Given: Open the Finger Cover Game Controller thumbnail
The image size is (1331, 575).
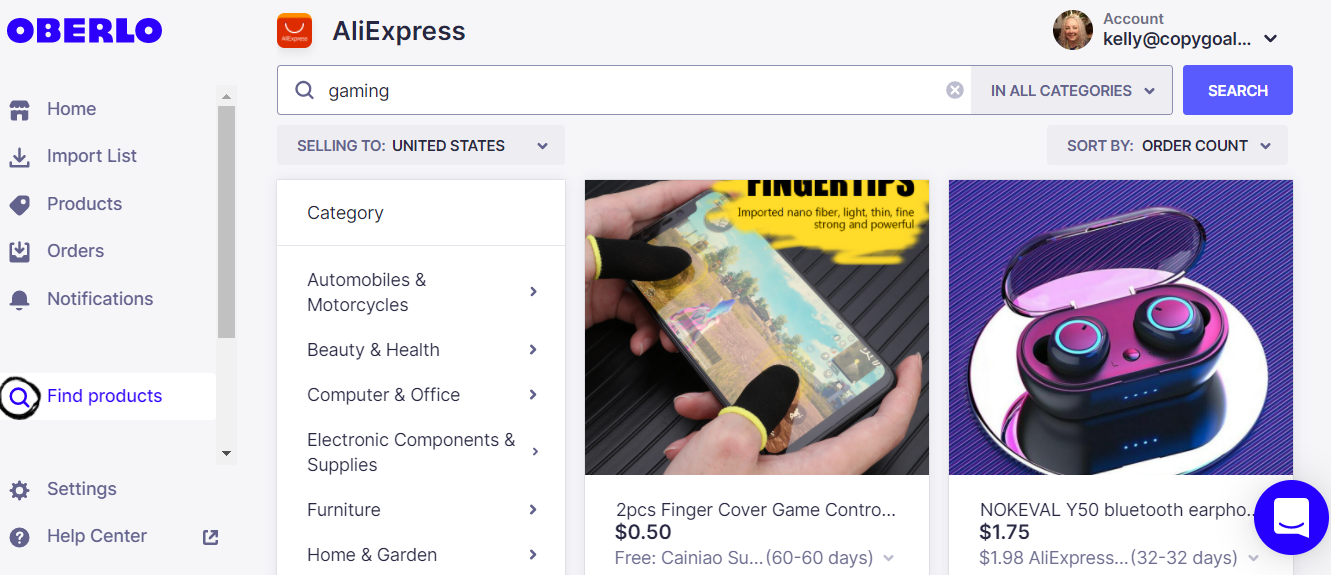Looking at the screenshot, I should coord(757,327).
